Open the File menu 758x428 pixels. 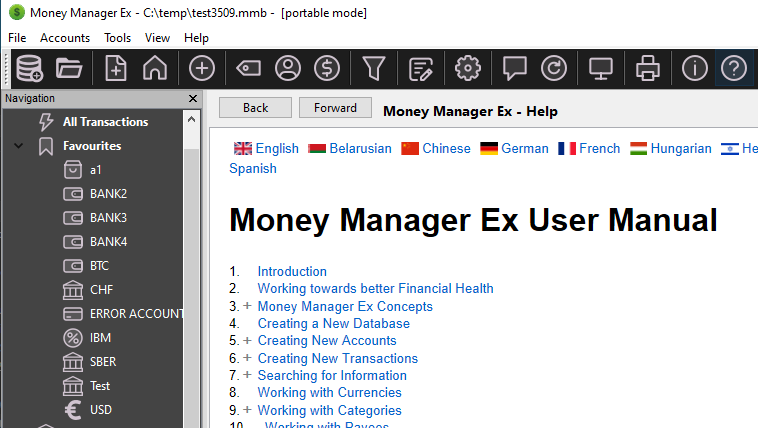[17, 38]
